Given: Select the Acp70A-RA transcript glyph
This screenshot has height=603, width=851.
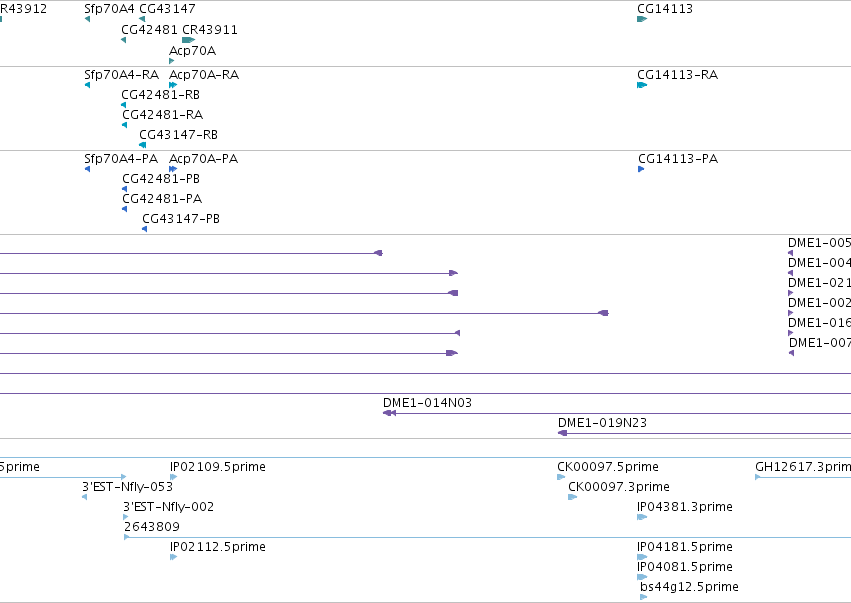Looking at the screenshot, I should 173,85.
